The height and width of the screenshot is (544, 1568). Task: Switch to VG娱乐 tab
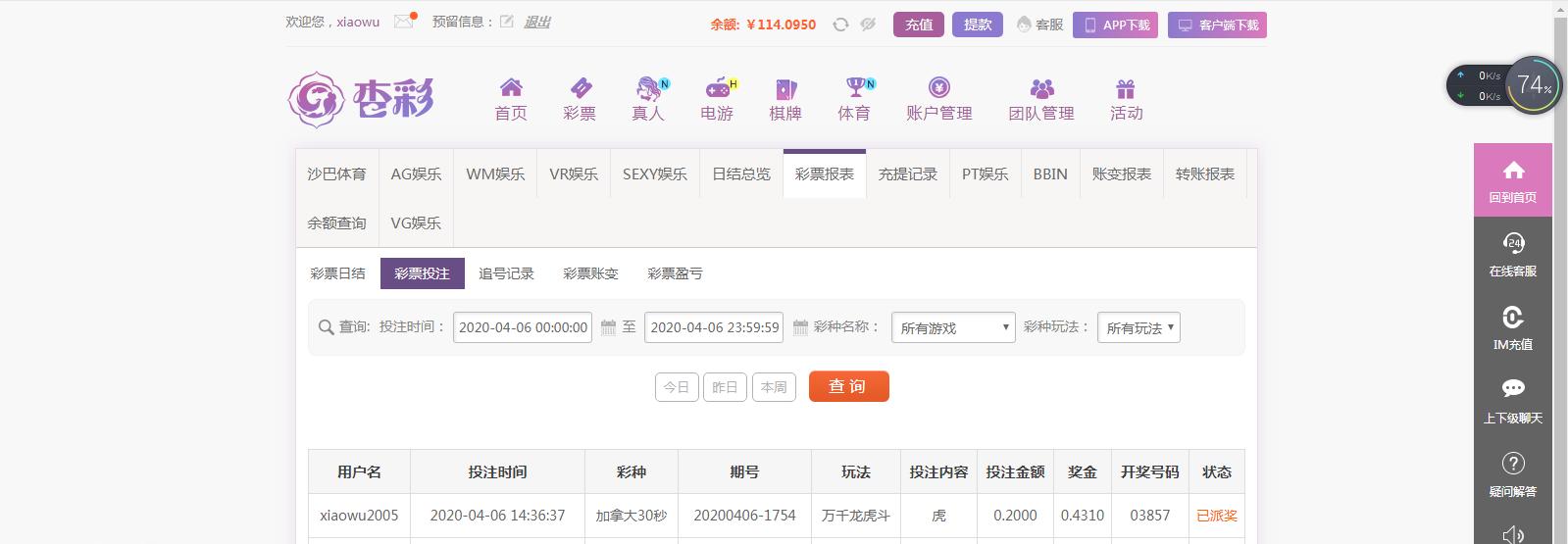click(416, 223)
